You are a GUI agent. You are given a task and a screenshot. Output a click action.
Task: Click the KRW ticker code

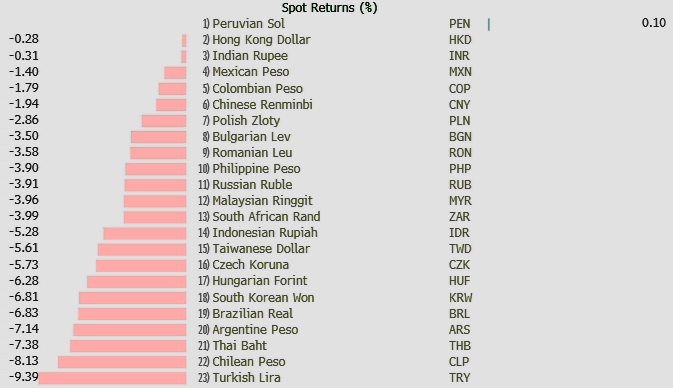click(x=461, y=298)
